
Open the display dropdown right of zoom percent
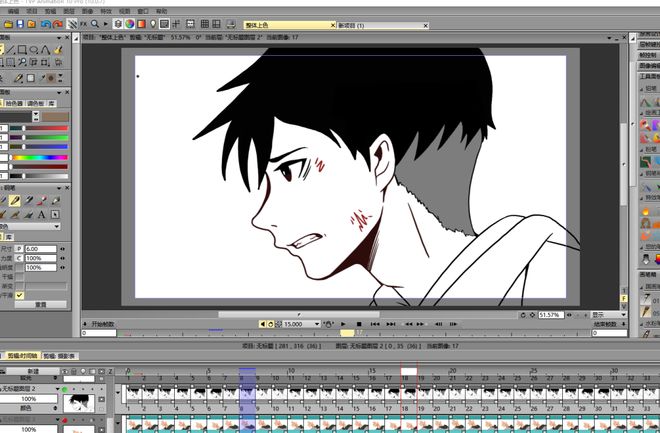[x=609, y=315]
